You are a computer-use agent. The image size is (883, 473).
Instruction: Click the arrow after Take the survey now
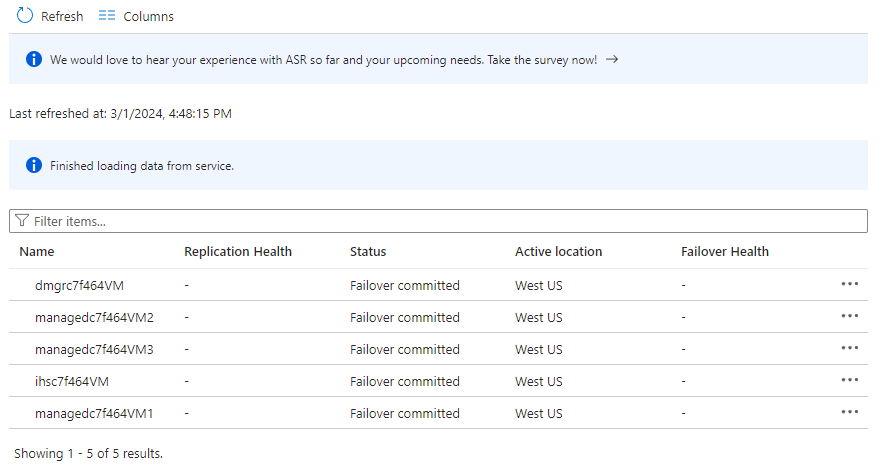click(612, 60)
